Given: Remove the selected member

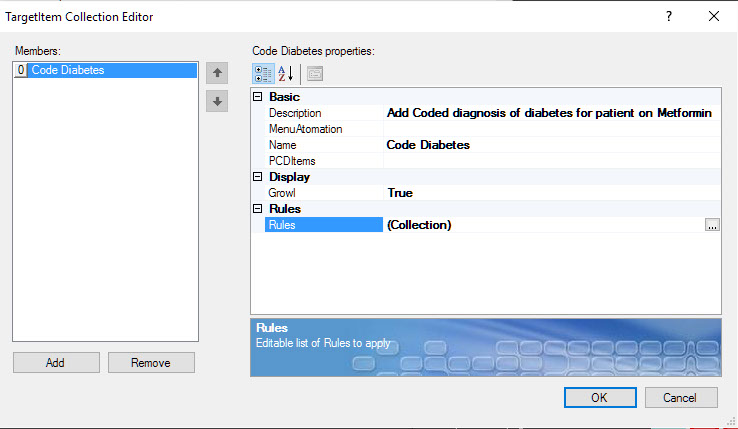Looking at the screenshot, I should (151, 363).
